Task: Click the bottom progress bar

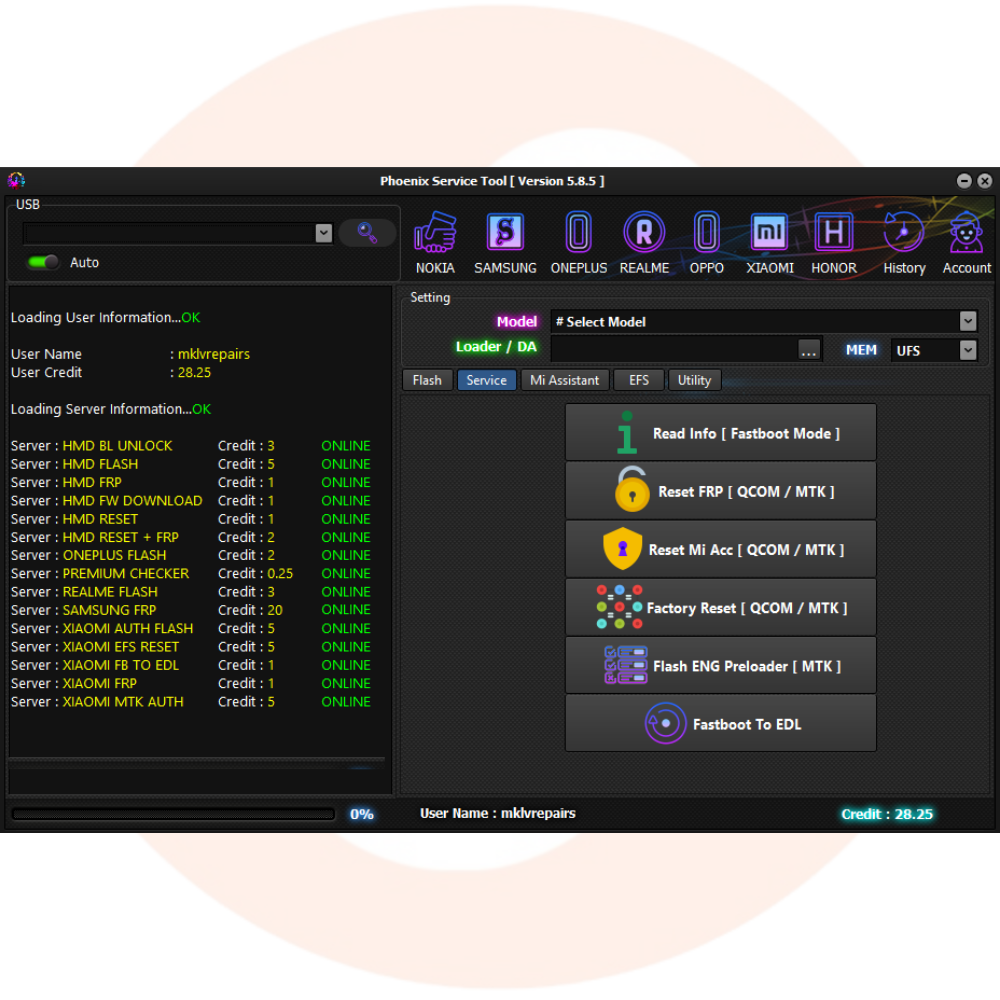Action: click(173, 814)
